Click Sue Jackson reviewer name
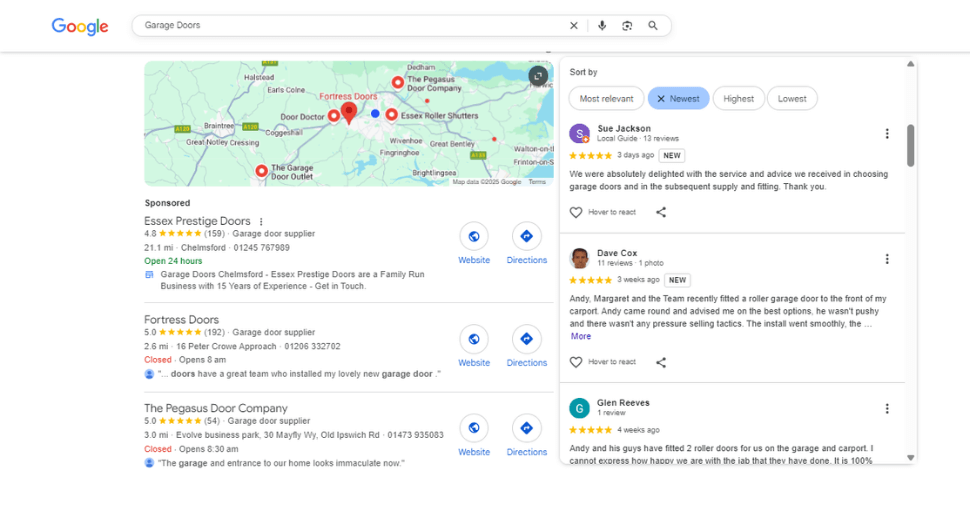 [624, 129]
